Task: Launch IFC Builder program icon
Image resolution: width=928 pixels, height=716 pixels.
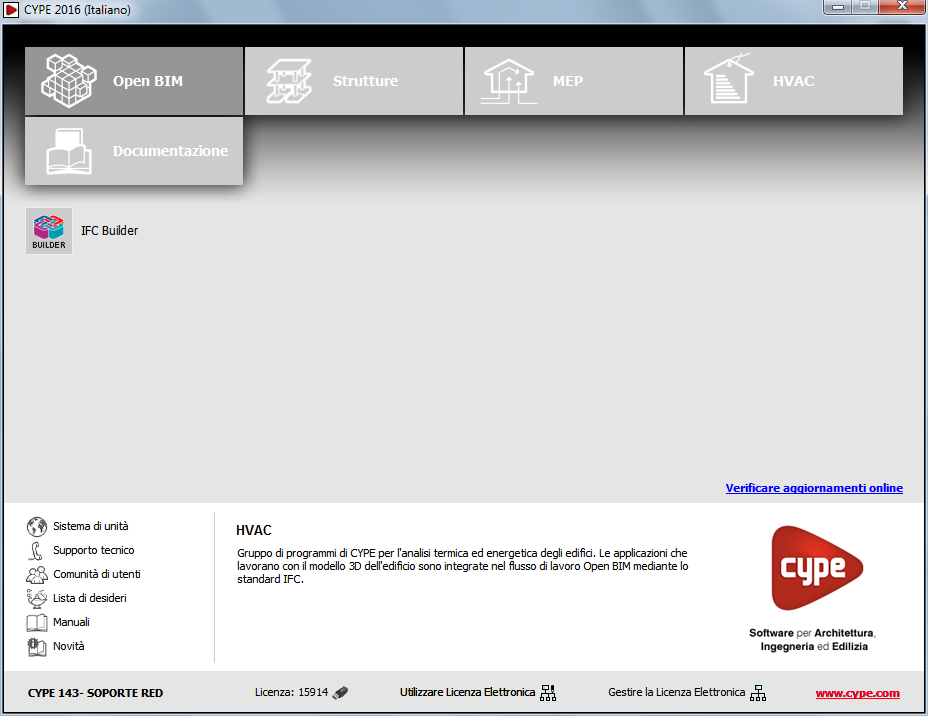Action: click(49, 231)
